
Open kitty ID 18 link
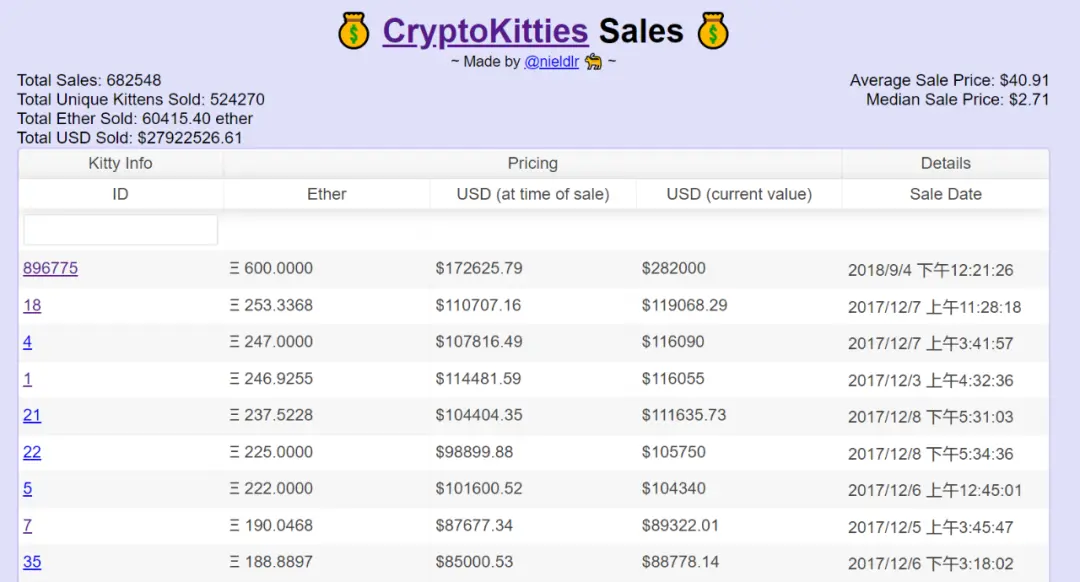coord(32,305)
